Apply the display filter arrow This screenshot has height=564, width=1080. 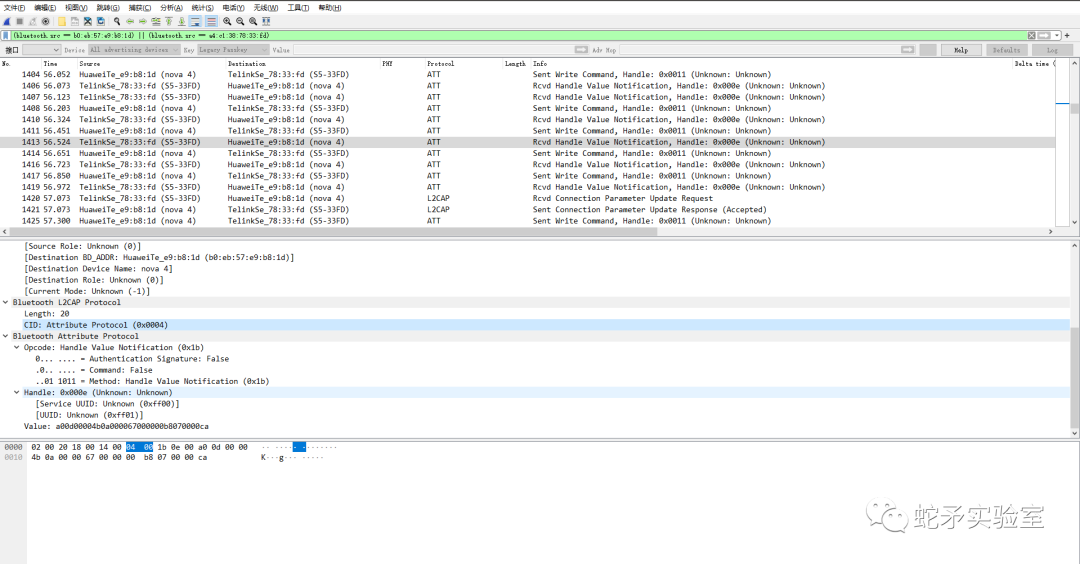[1044, 35]
